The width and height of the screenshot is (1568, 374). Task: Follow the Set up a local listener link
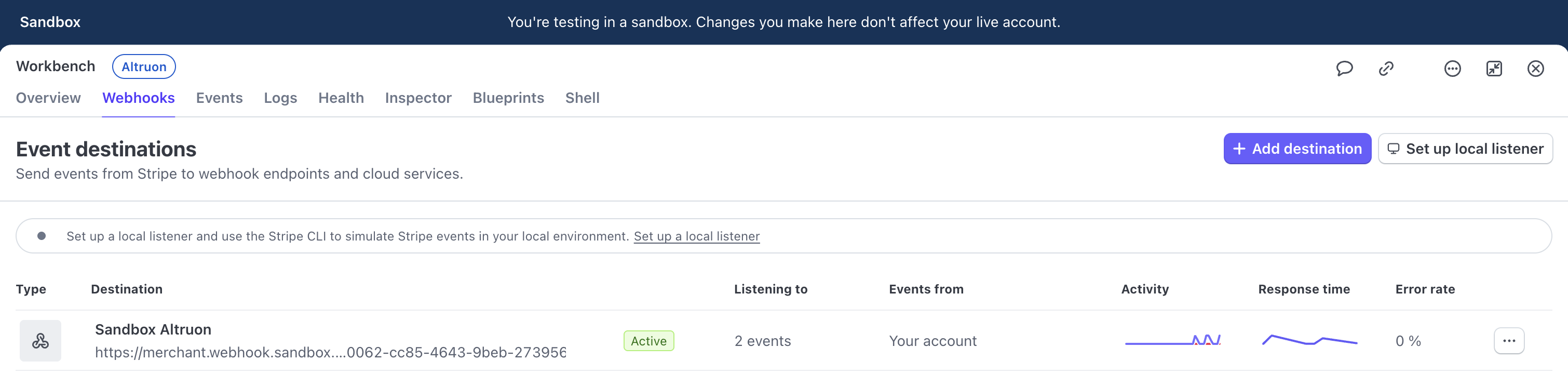pyautogui.click(x=696, y=236)
